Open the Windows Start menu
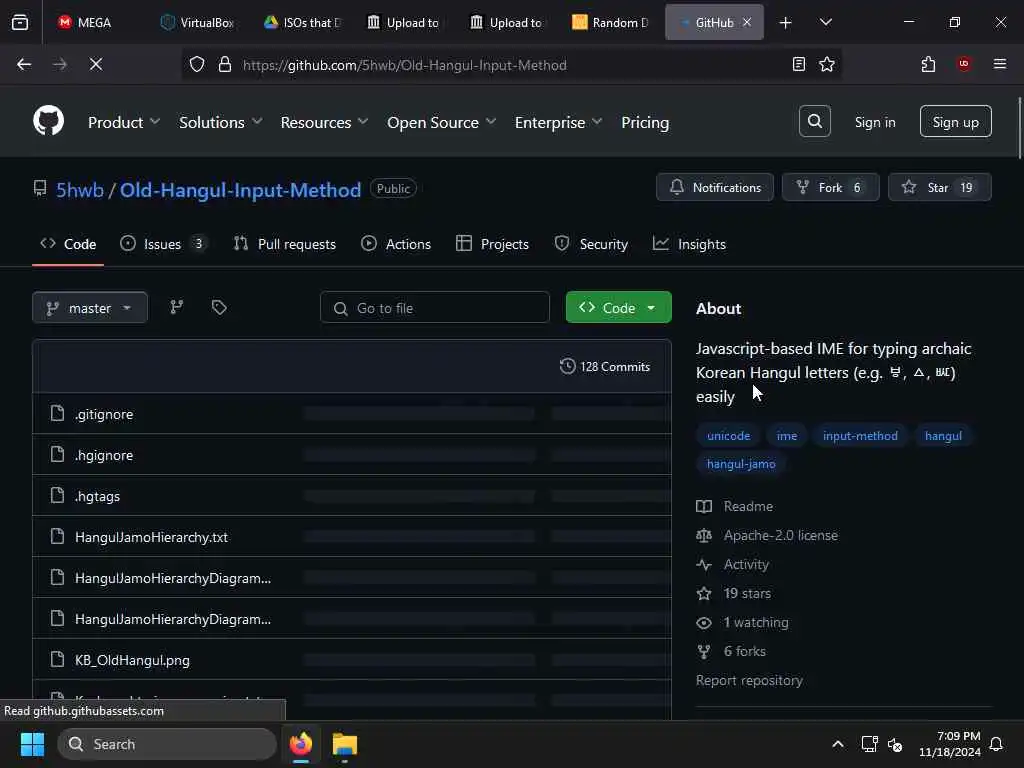The image size is (1024, 768). (x=32, y=744)
